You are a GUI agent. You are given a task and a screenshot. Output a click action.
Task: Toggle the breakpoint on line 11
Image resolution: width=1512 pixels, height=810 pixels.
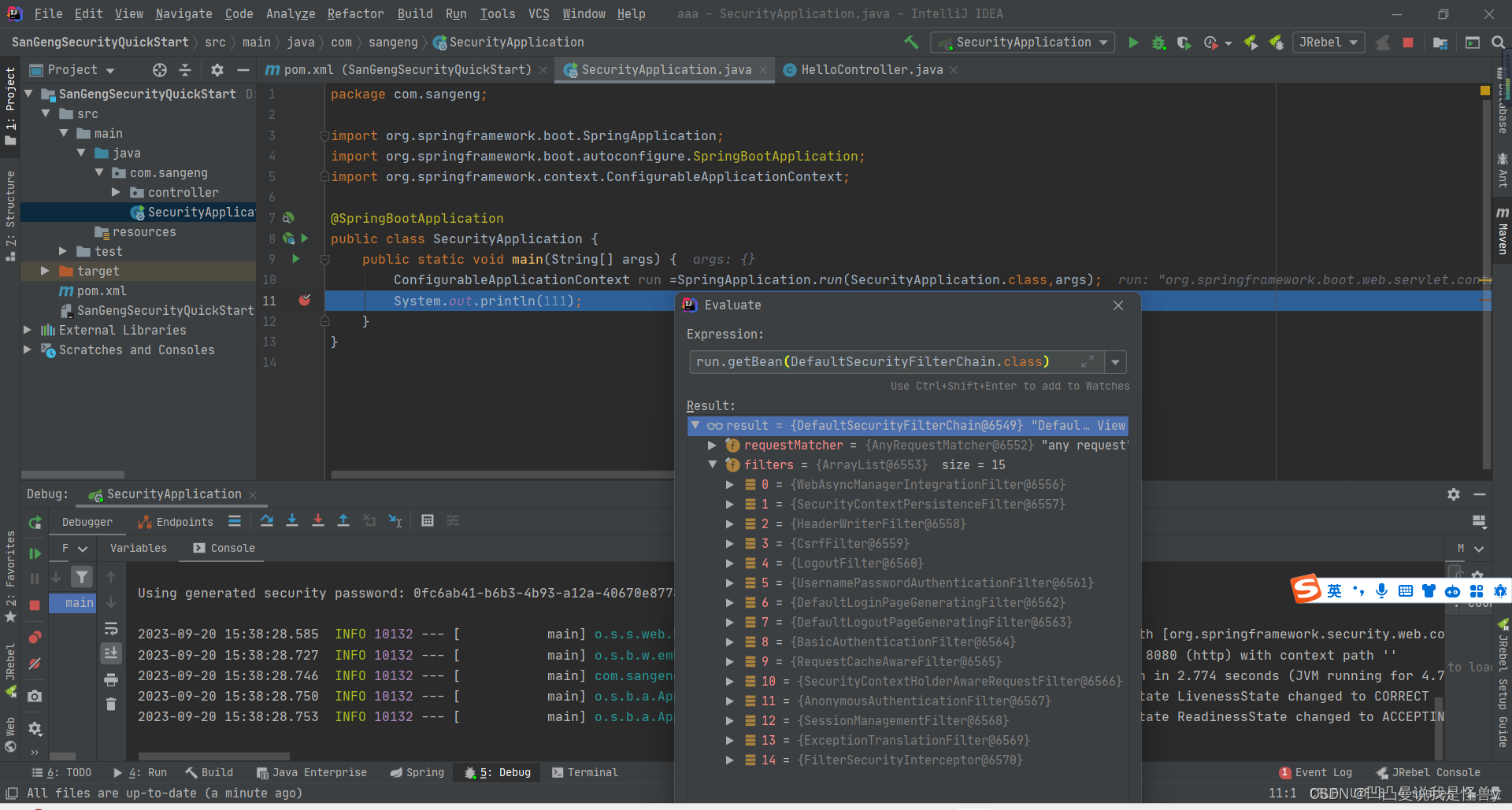(305, 300)
